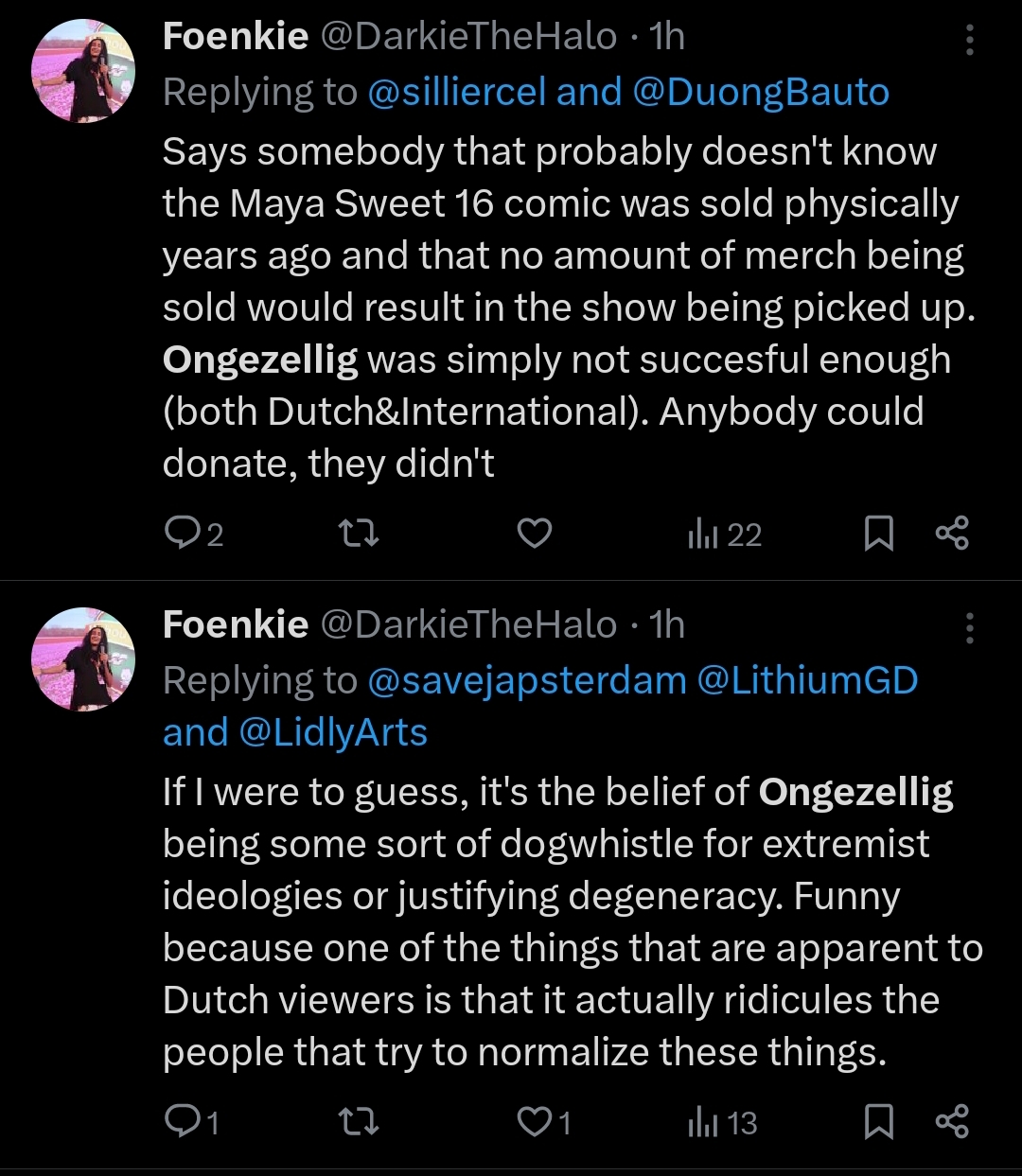Reply to the dogwhistle tweet
1022x1176 pixels.
(x=180, y=1122)
